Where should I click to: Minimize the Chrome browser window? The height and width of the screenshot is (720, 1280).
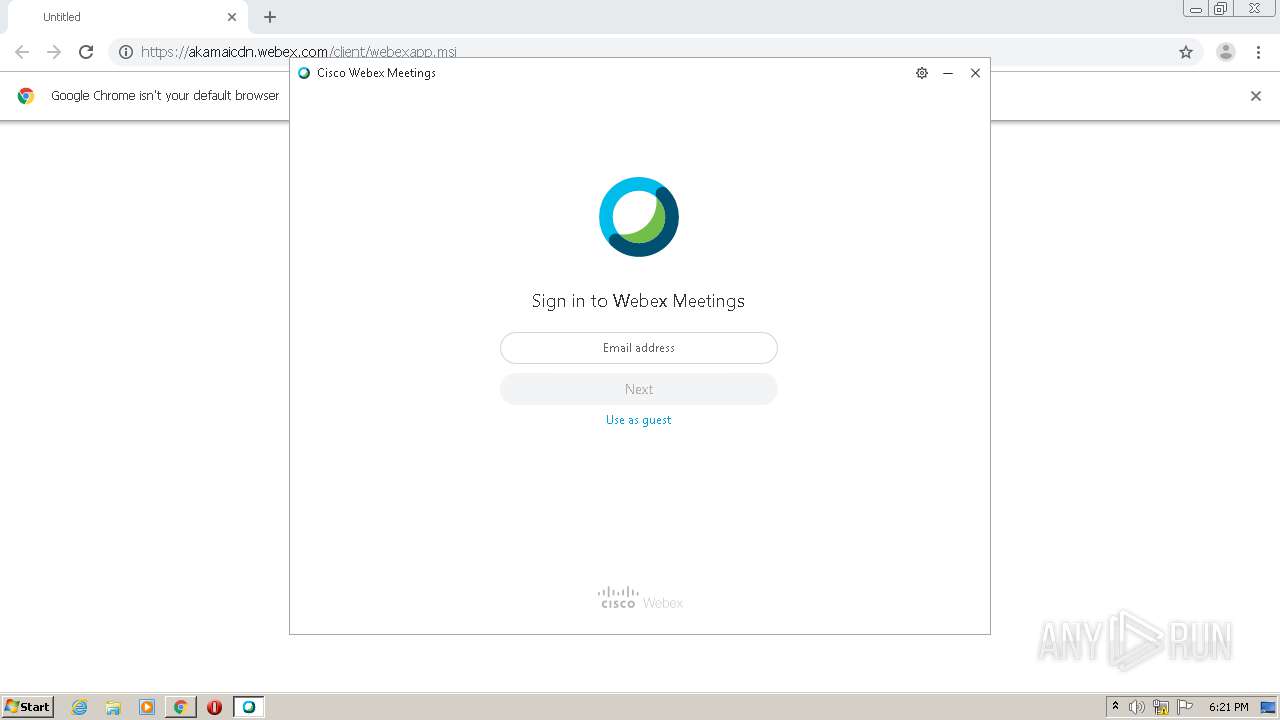(1195, 9)
